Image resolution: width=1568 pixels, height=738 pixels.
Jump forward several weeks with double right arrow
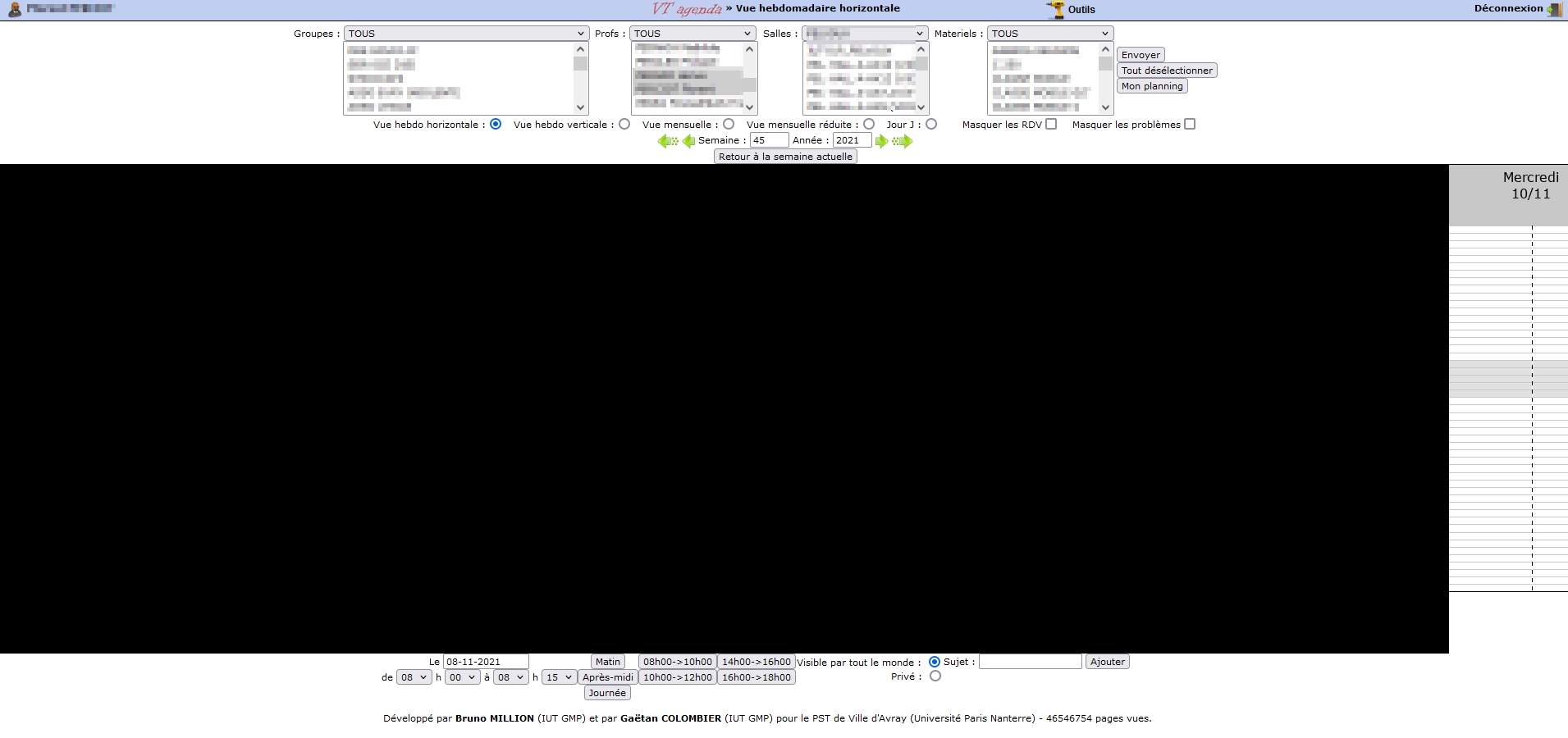tap(902, 141)
